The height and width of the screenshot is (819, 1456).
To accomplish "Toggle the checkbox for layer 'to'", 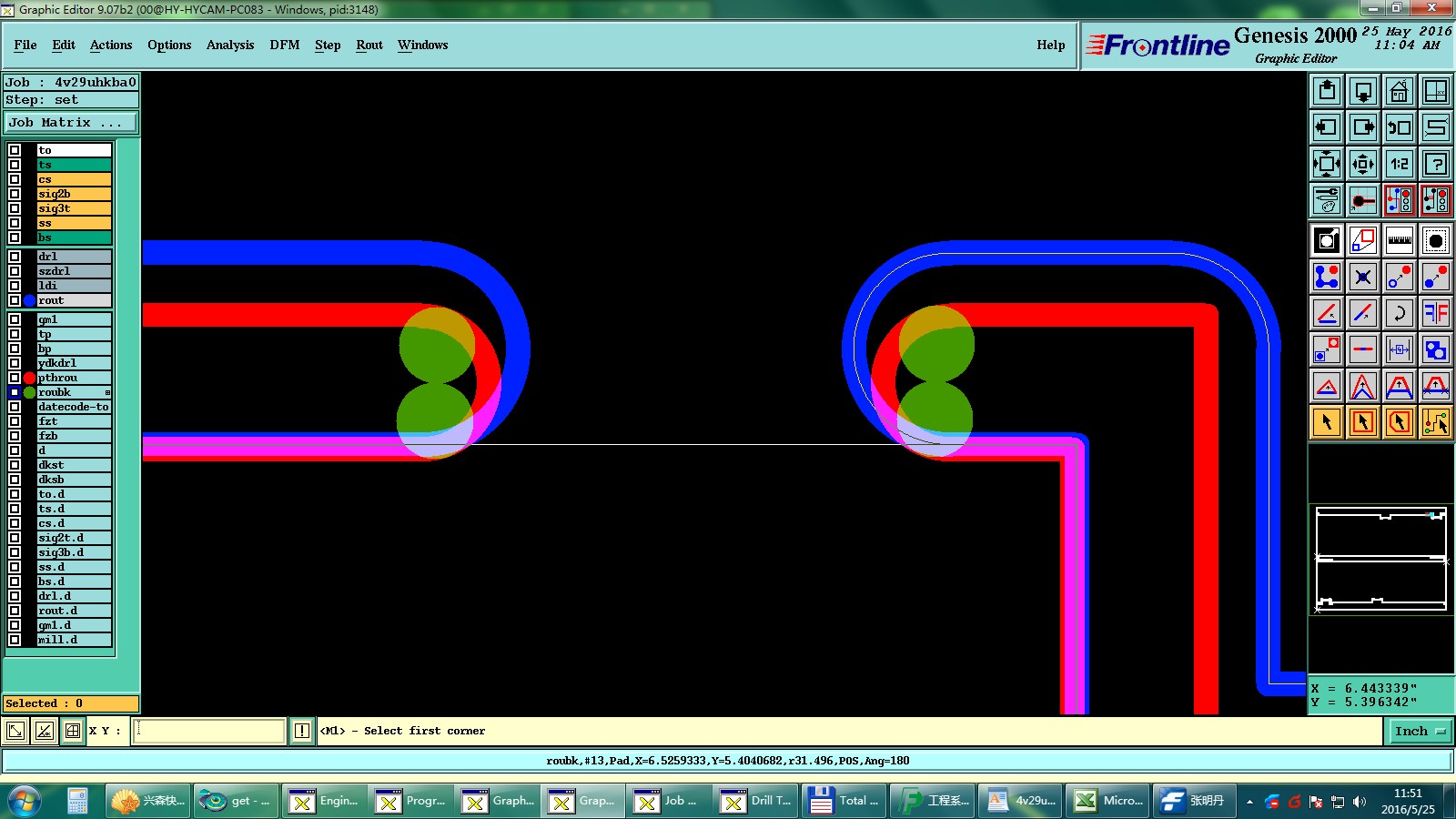I will (x=15, y=150).
